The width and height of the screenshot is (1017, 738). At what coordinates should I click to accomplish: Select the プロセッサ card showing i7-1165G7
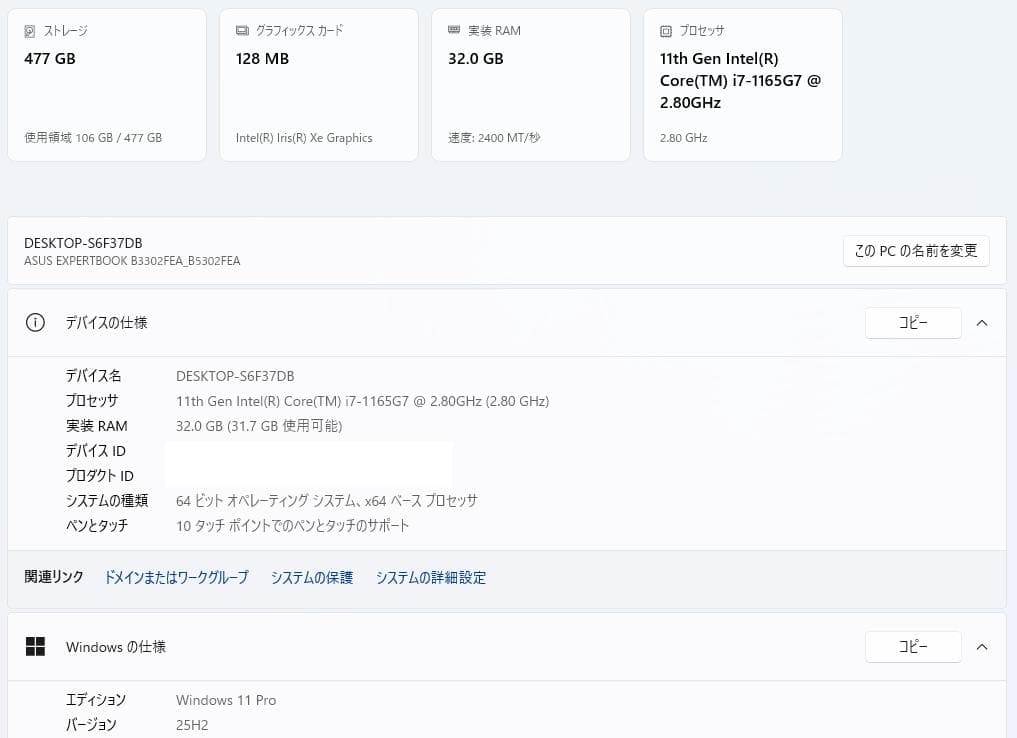click(x=742, y=84)
